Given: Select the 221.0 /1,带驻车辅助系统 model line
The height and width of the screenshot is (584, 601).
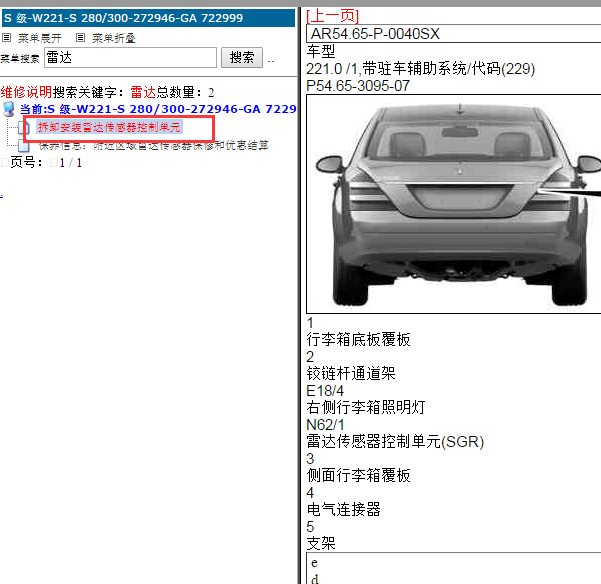Looking at the screenshot, I should (420, 69).
